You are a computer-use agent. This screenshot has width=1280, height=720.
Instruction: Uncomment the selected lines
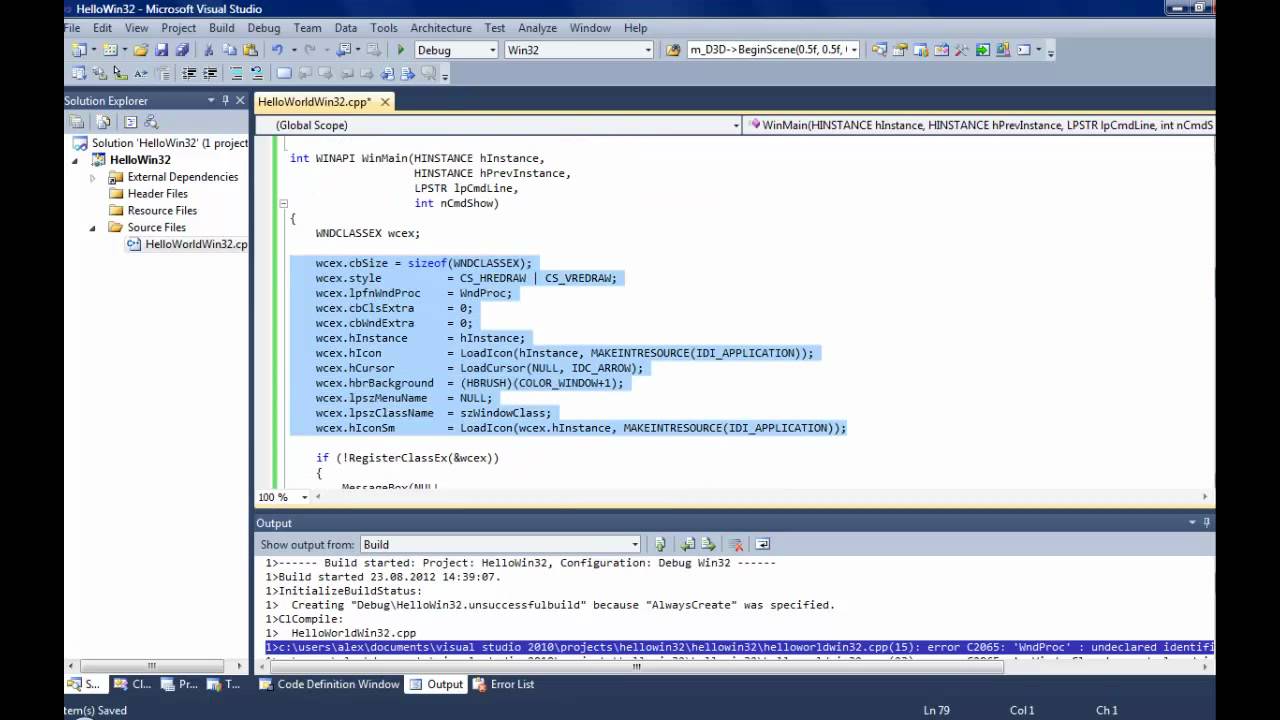pos(257,73)
